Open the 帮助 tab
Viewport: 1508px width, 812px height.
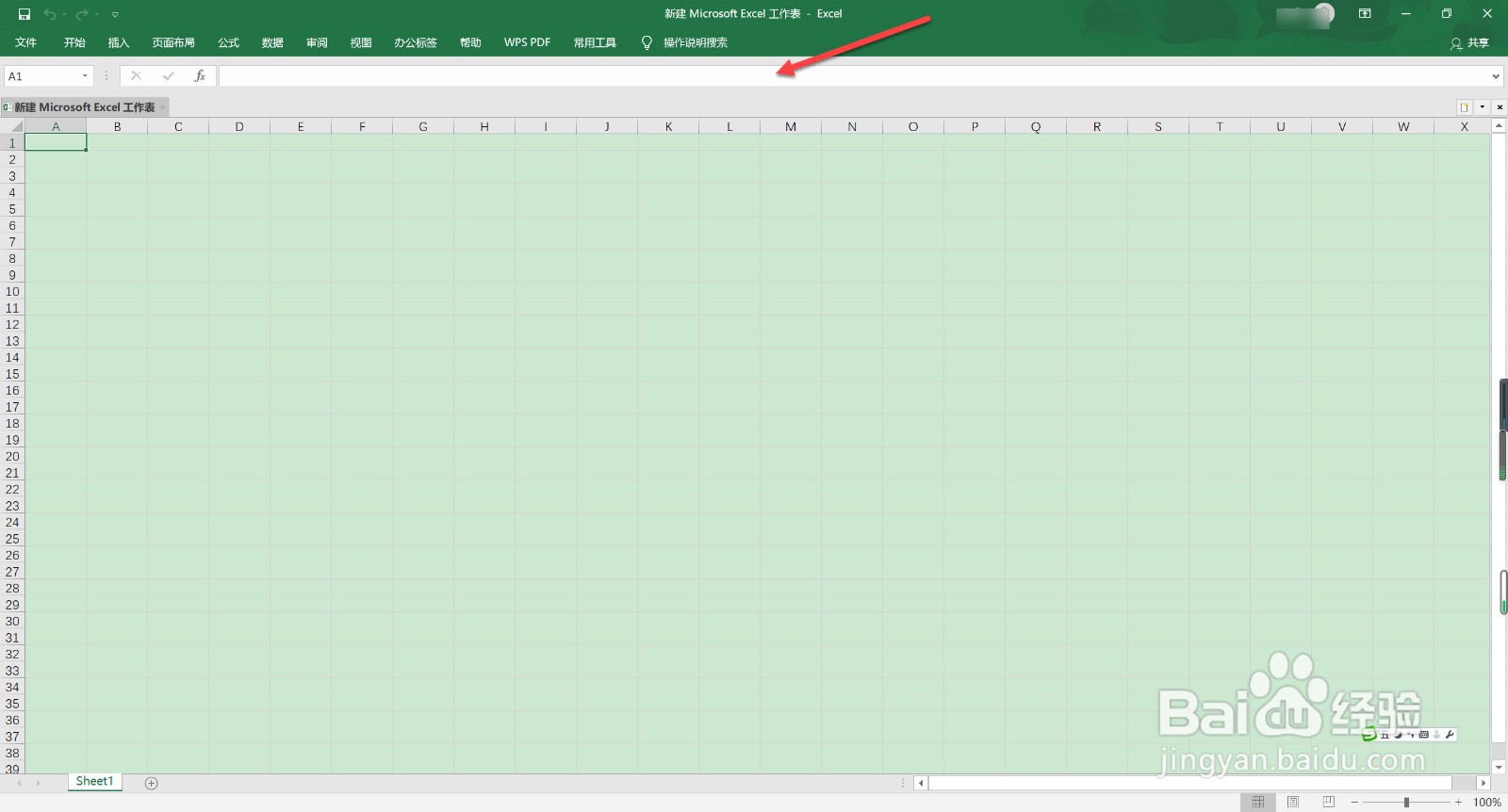[x=470, y=42]
